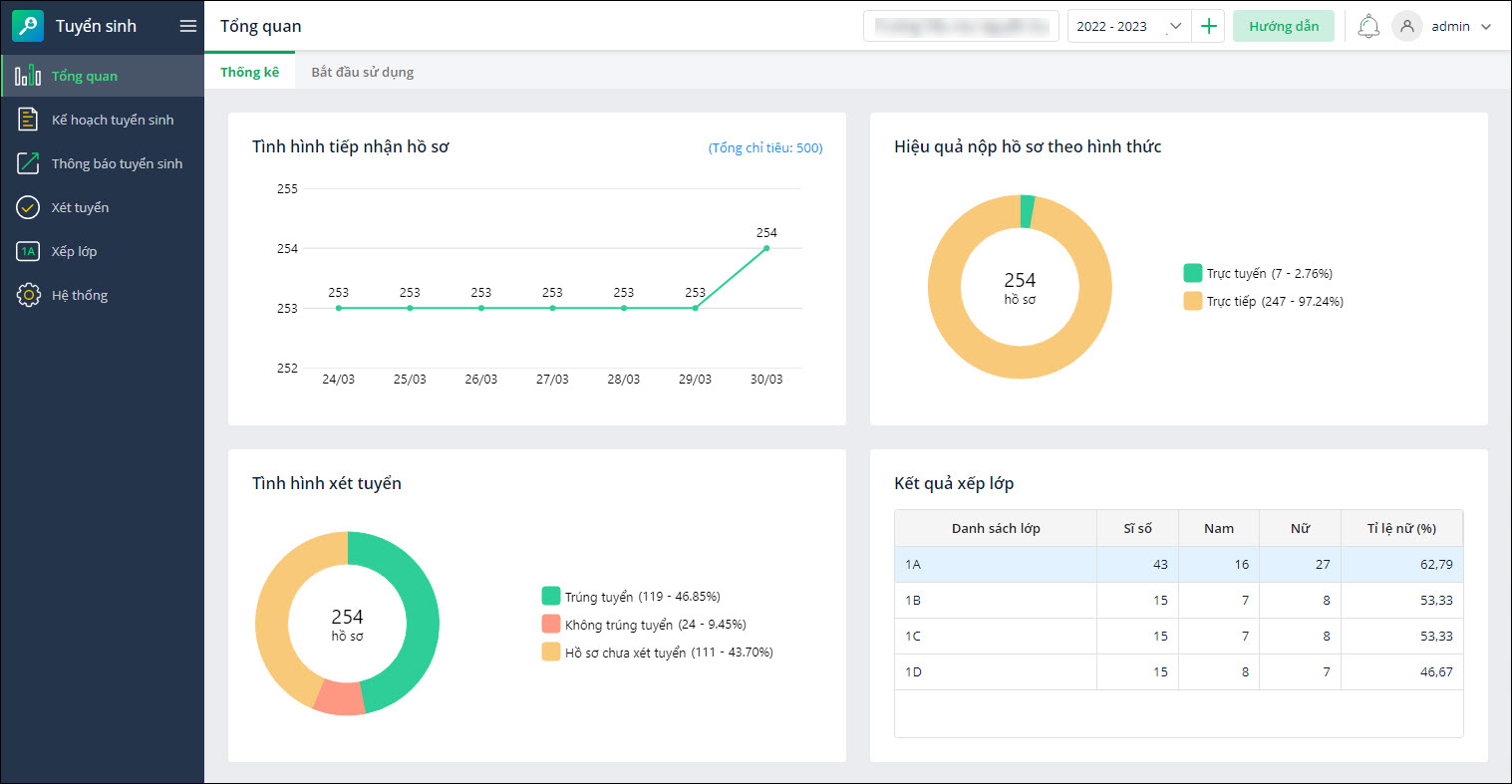The width and height of the screenshot is (1512, 784).
Task: Click the admin user avatar icon
Action: (1406, 27)
